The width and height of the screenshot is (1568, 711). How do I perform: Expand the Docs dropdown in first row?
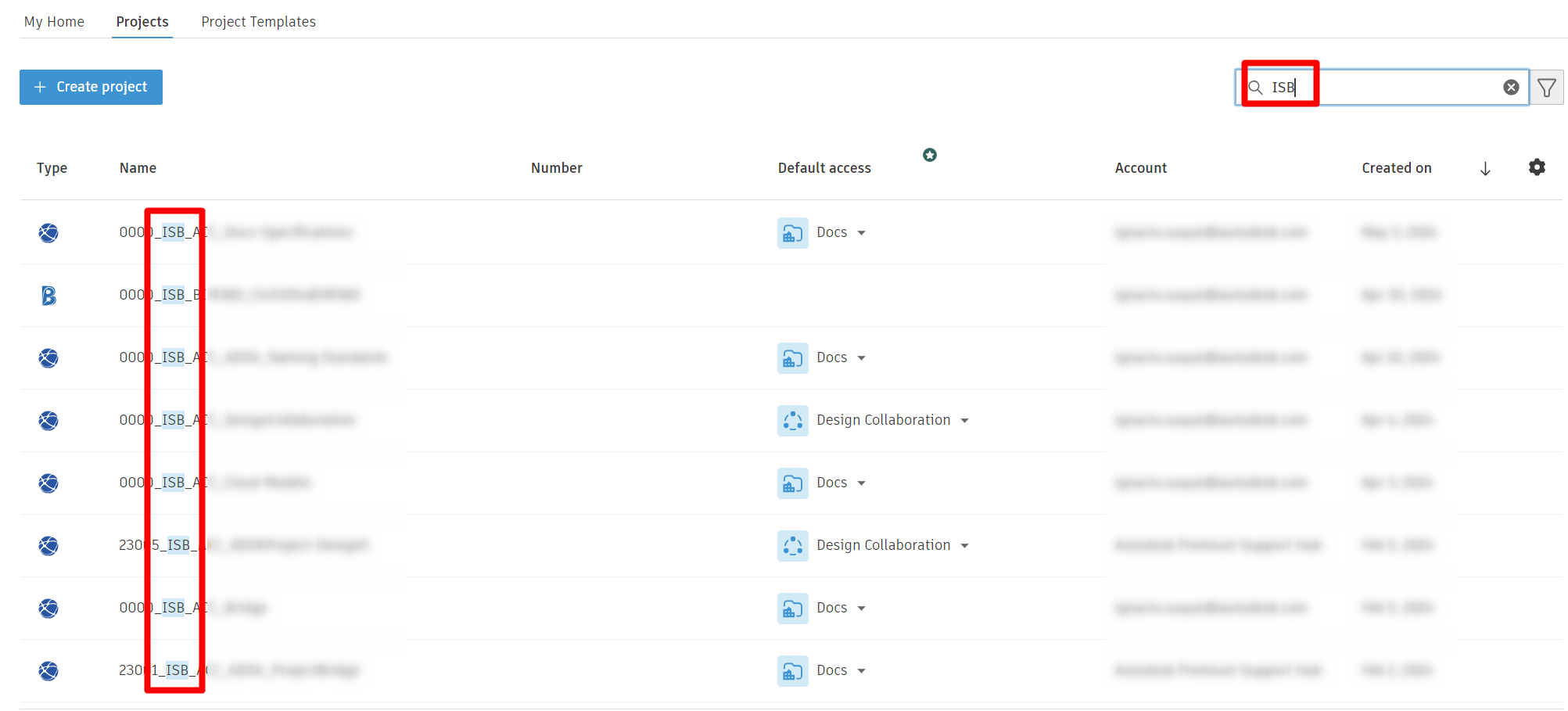863,232
